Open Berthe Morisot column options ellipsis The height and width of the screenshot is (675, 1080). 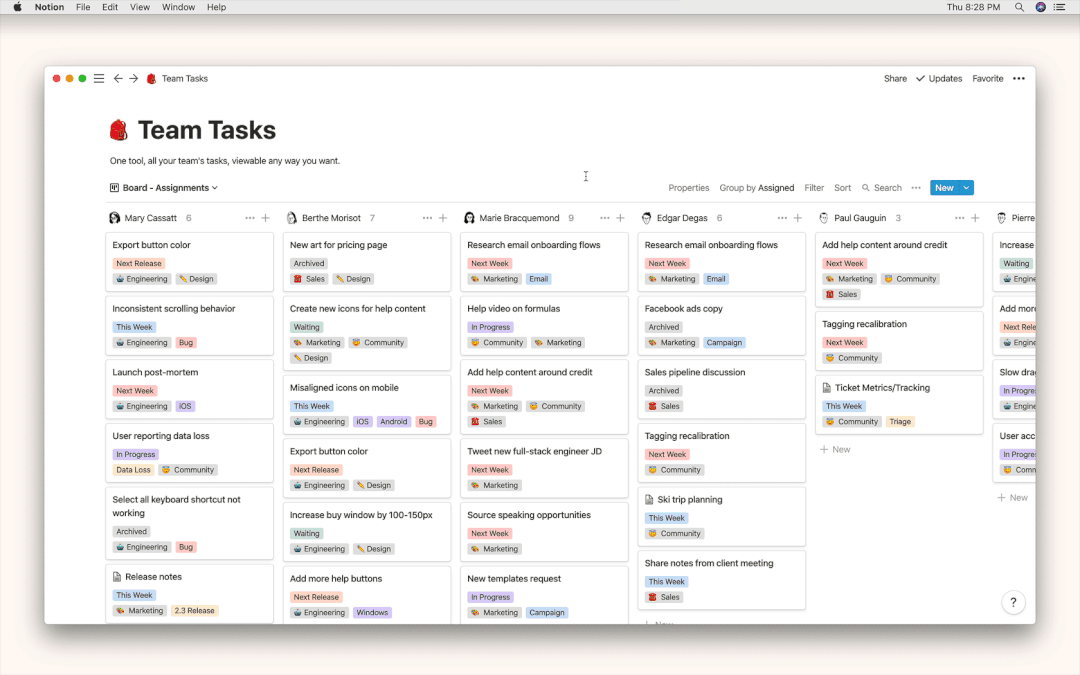[427, 218]
